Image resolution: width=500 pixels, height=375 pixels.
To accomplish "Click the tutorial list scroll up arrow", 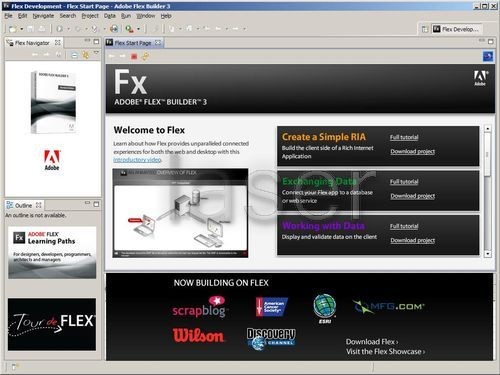I will tap(488, 128).
